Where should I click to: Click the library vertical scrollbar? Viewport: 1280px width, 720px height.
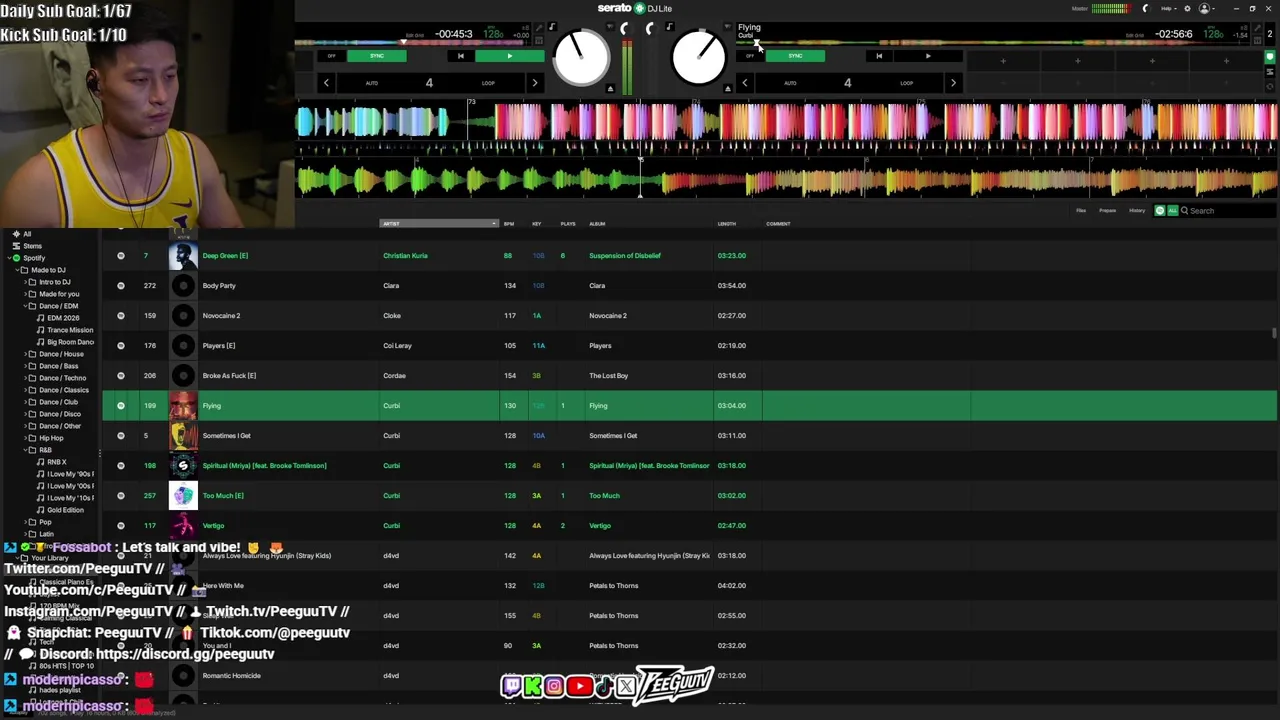point(1273,332)
